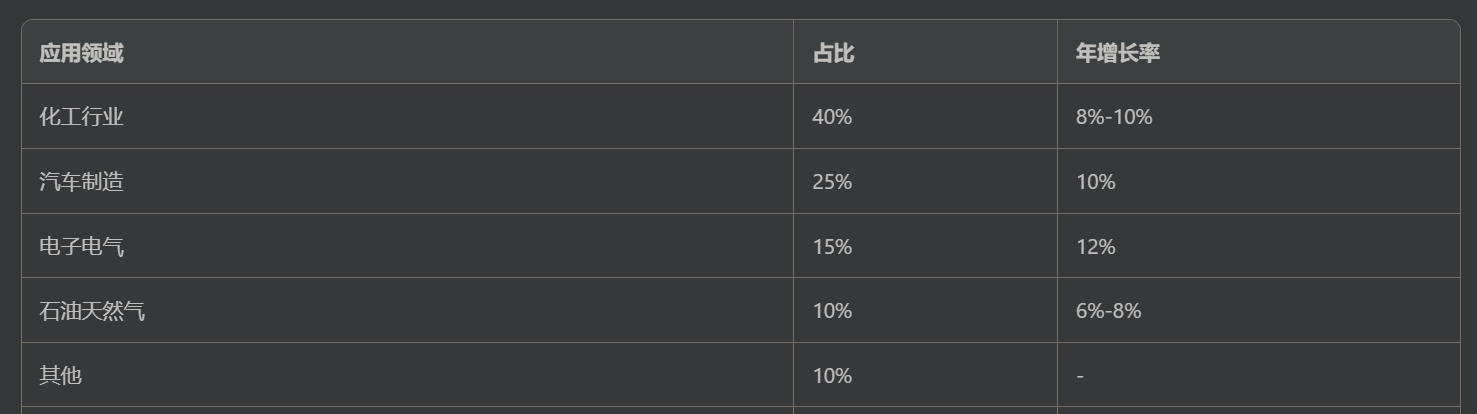Viewport: 1477px width, 414px height.
Task: Click the empty cell below the last 10%
Action: [x=926, y=411]
